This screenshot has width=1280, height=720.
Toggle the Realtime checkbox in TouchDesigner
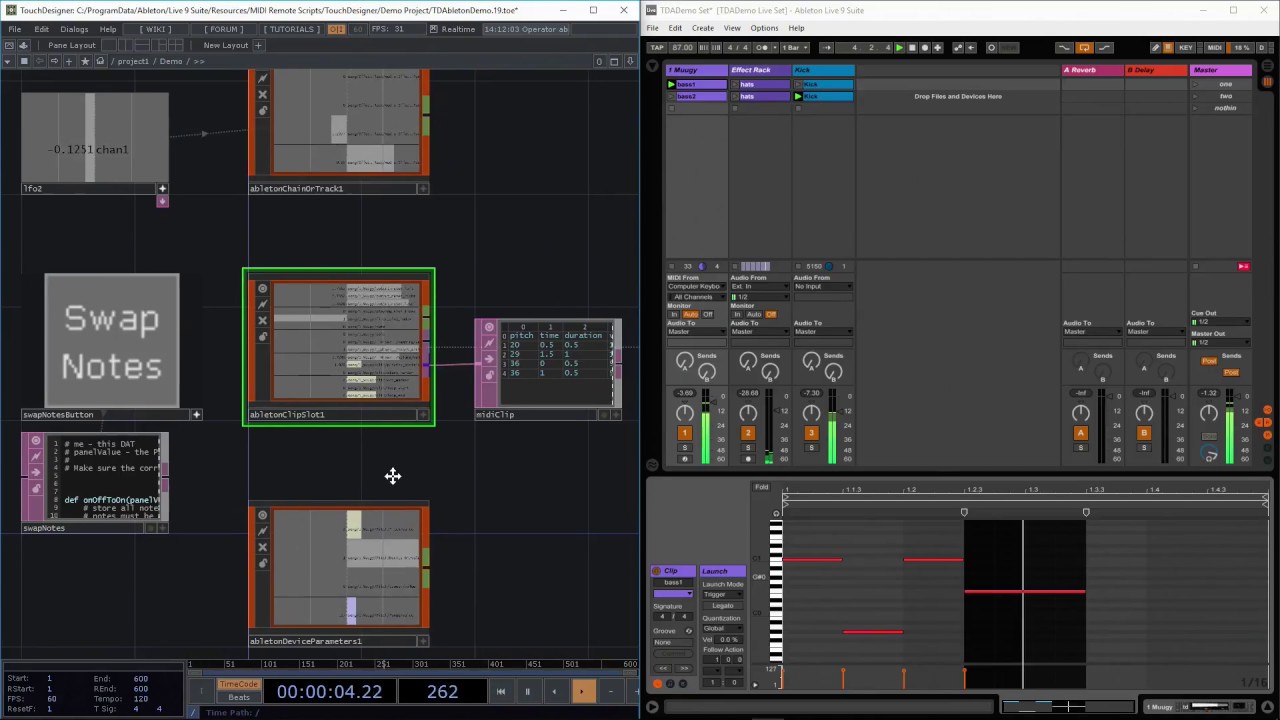[434, 29]
